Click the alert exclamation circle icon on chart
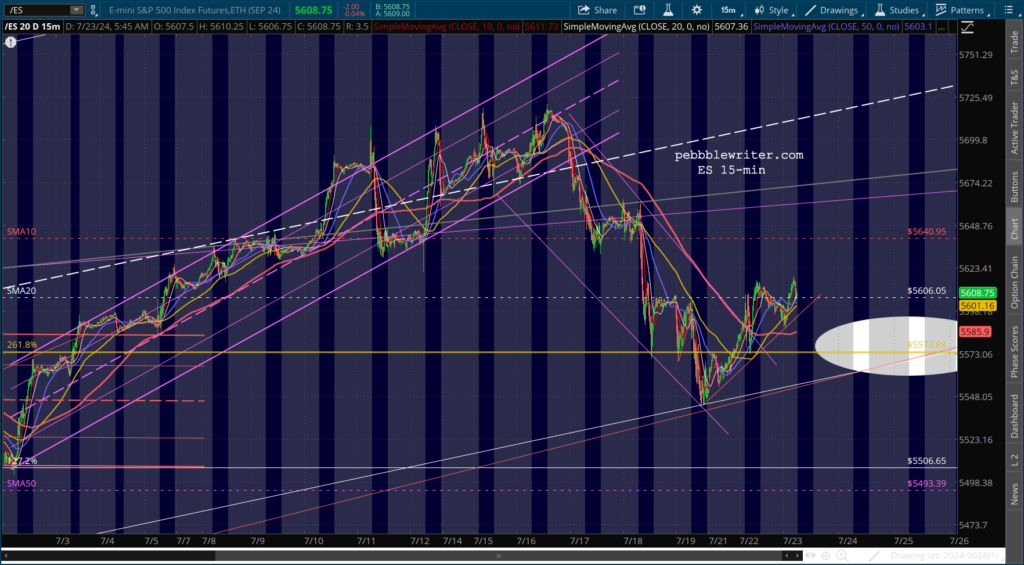Screen dimensions: 1024x565 pyautogui.click(x=10, y=42)
